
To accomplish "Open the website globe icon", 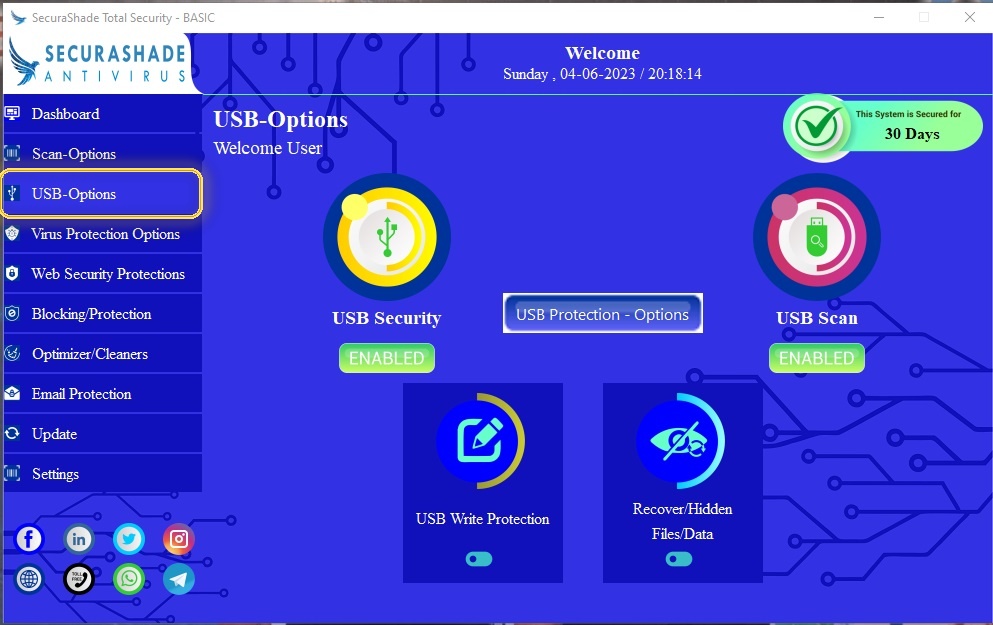I will click(29, 579).
